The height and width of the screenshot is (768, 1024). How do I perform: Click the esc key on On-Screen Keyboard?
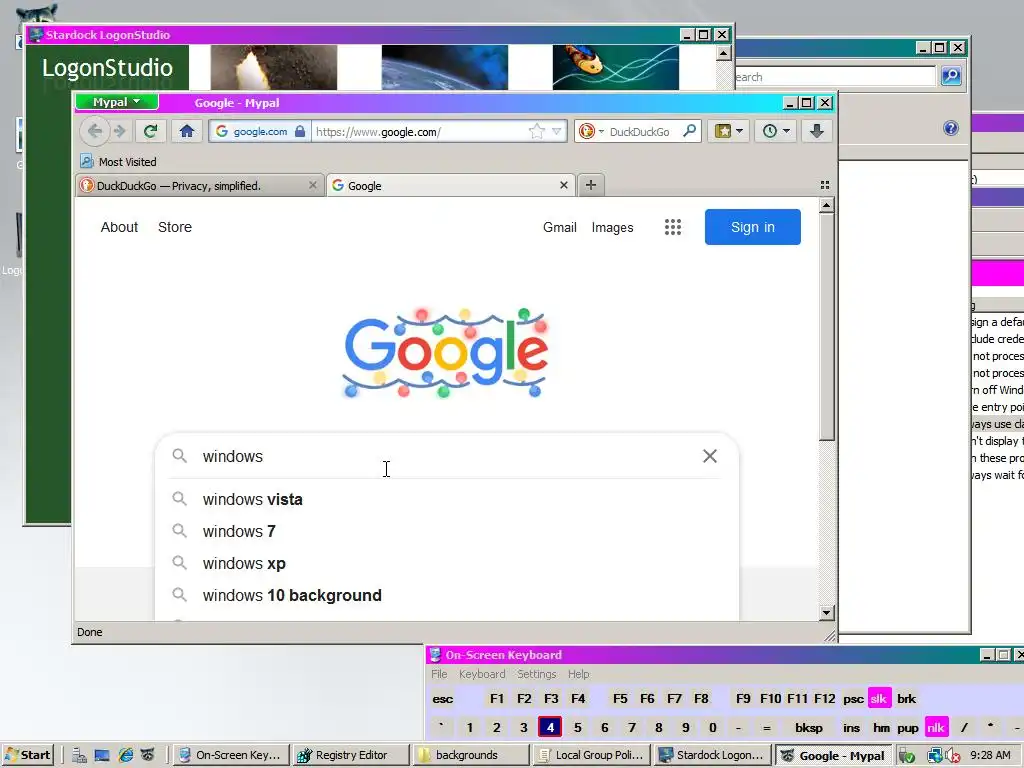pos(442,699)
